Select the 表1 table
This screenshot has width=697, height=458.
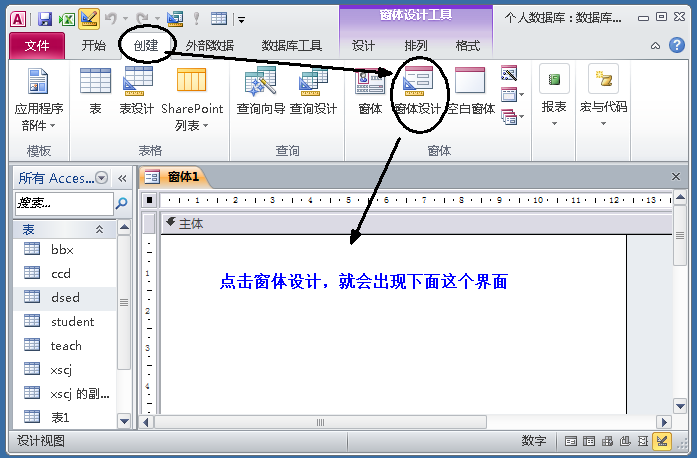pyautogui.click(x=65, y=417)
